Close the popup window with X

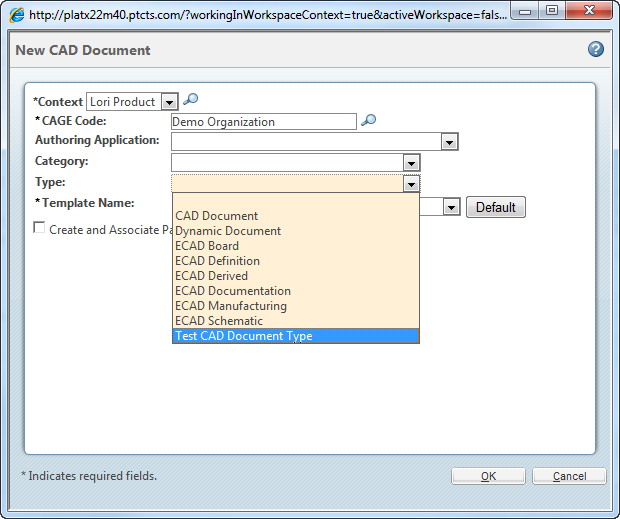point(589,11)
